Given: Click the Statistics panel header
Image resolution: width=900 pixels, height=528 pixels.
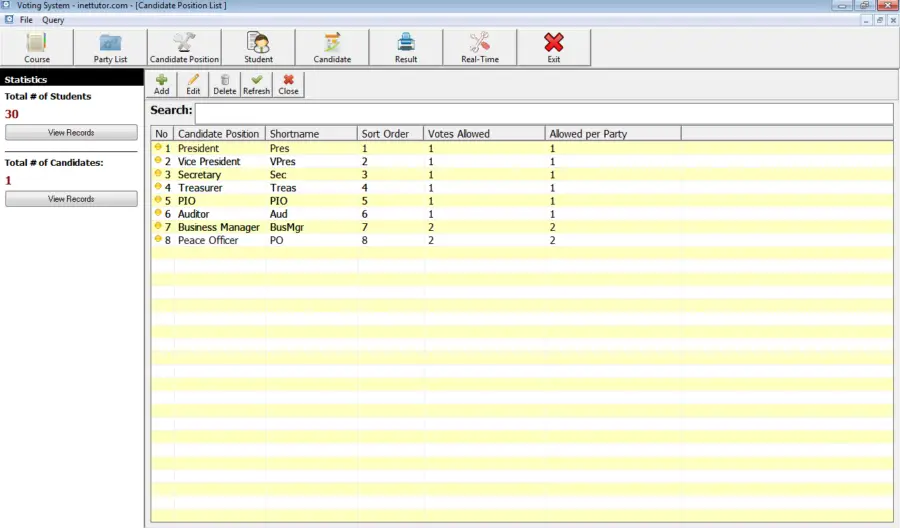Looking at the screenshot, I should [x=72, y=79].
